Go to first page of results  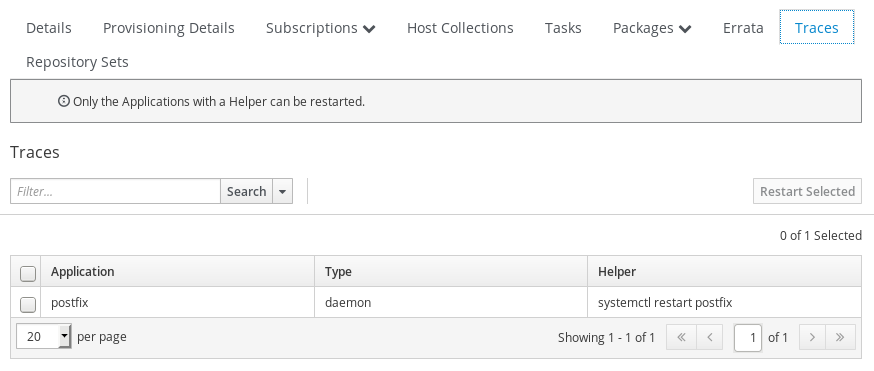pyautogui.click(x=681, y=338)
